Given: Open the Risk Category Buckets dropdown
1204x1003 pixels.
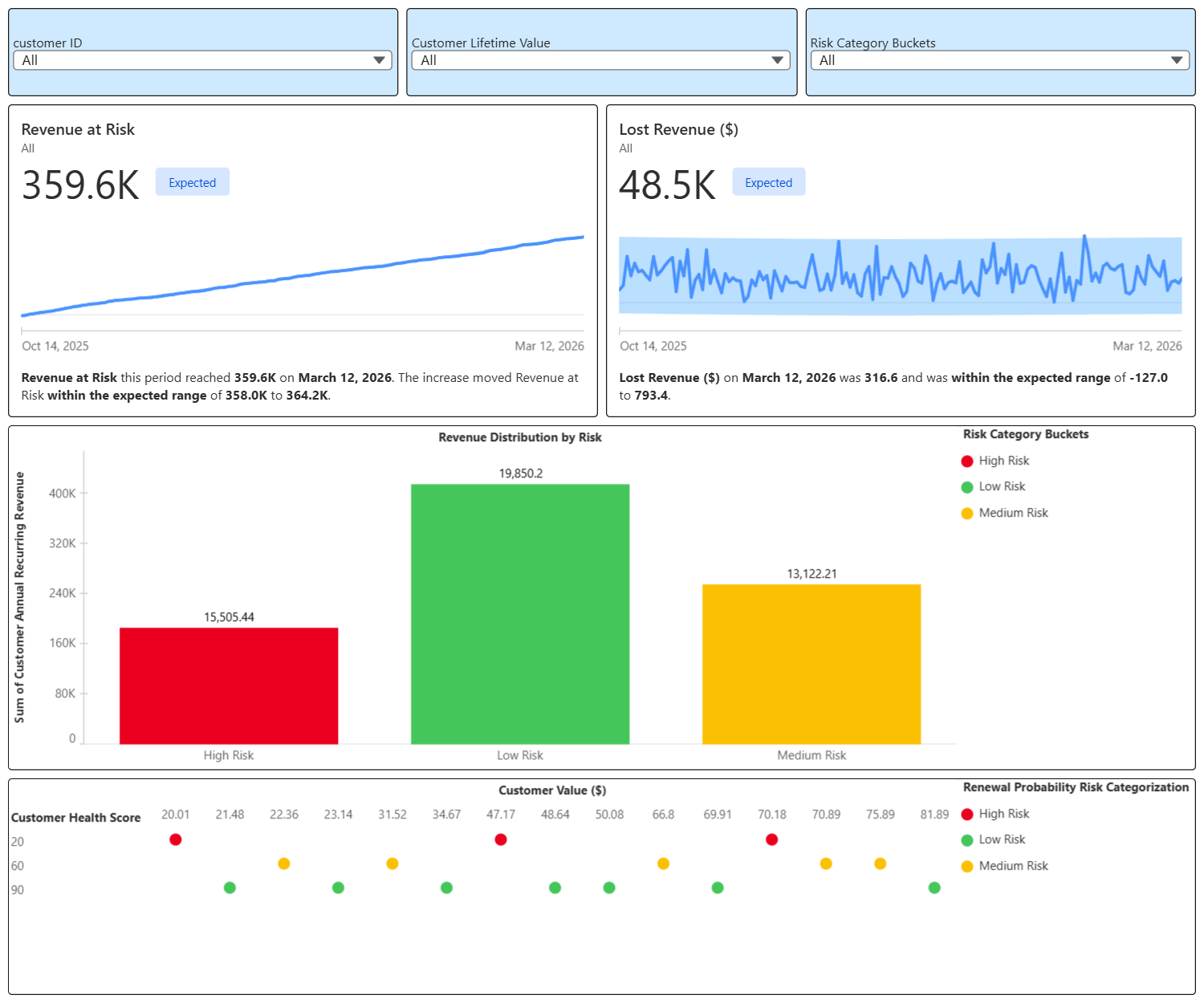Looking at the screenshot, I should click(1000, 60).
